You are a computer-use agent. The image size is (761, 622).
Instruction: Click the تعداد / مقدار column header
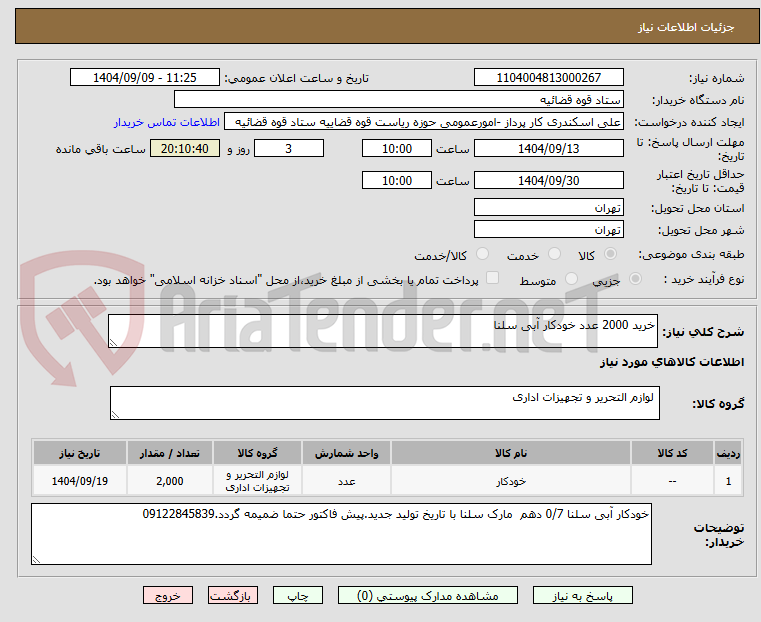click(170, 453)
